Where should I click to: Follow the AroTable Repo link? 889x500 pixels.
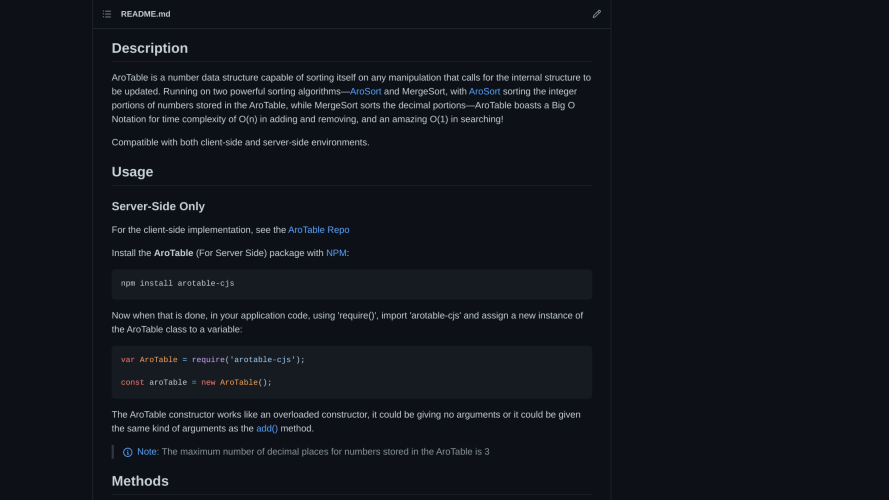click(x=319, y=230)
